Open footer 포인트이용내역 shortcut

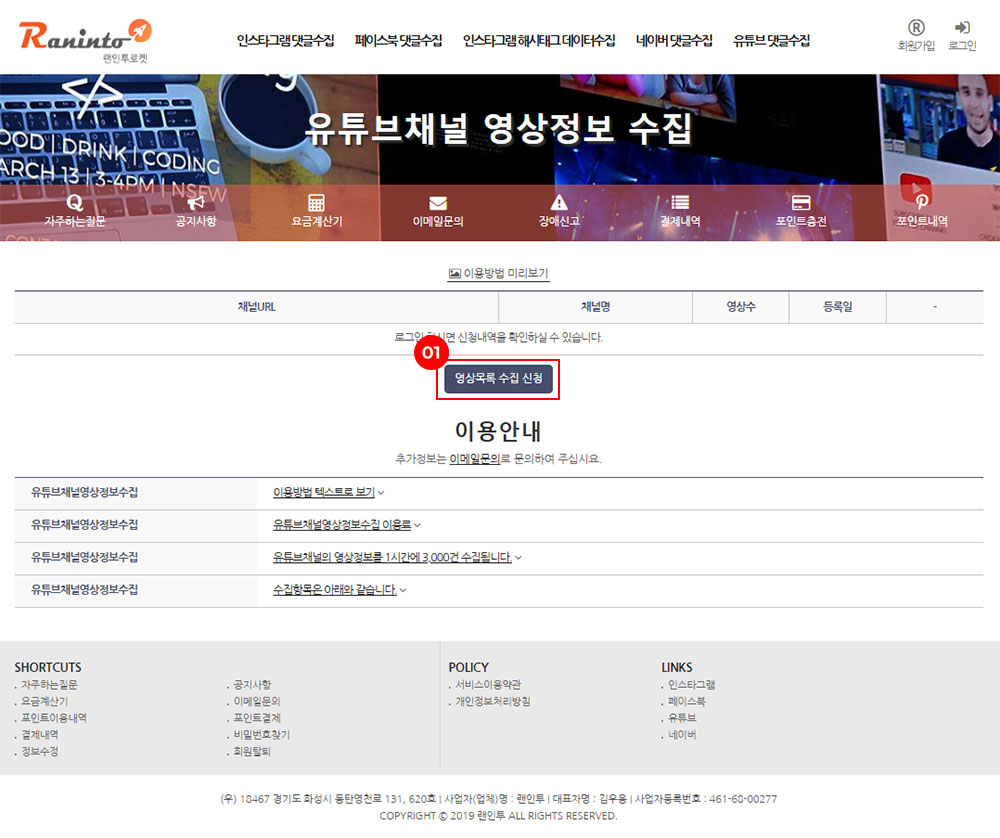(x=54, y=718)
